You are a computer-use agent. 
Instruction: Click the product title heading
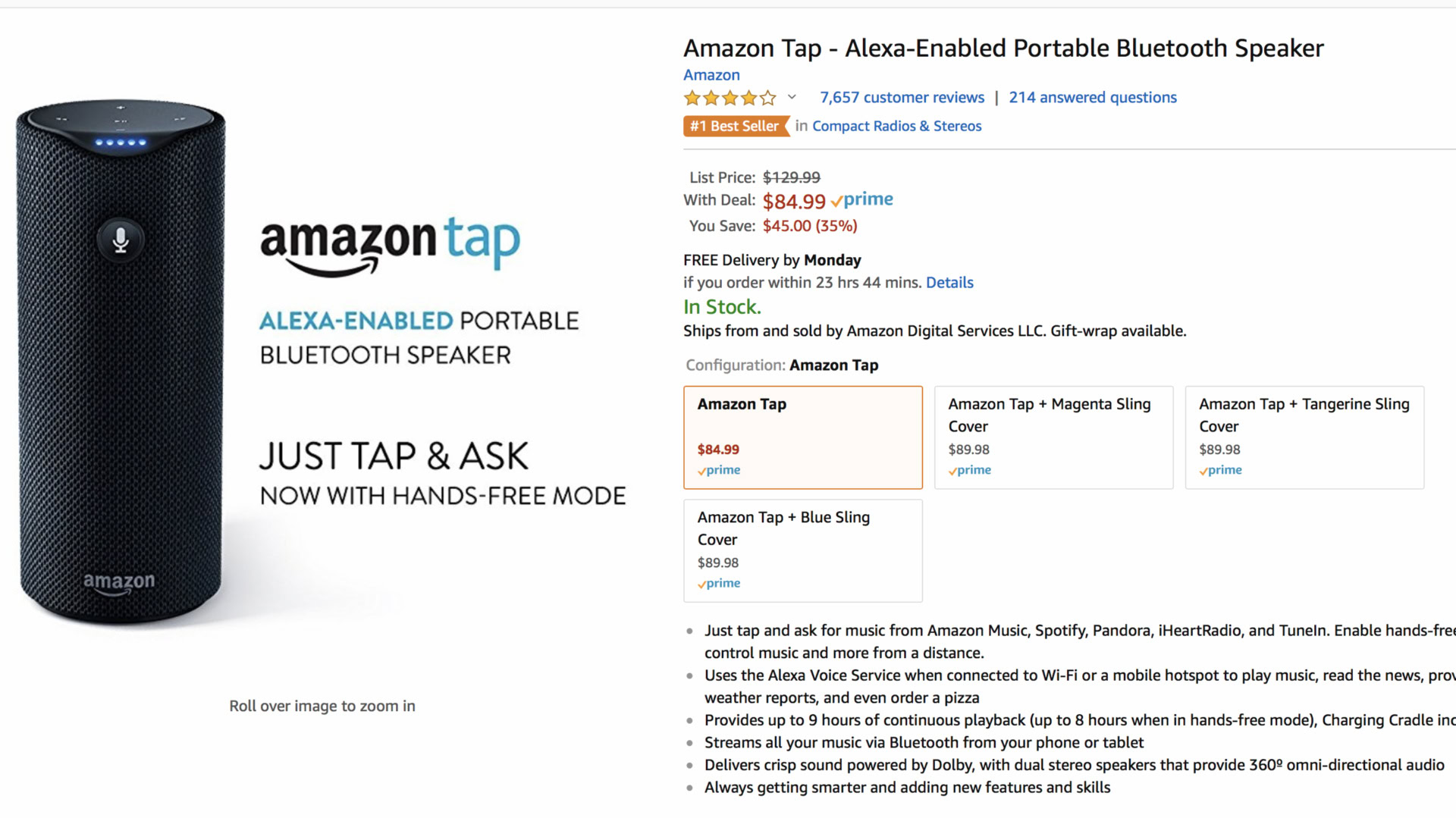tap(1003, 49)
